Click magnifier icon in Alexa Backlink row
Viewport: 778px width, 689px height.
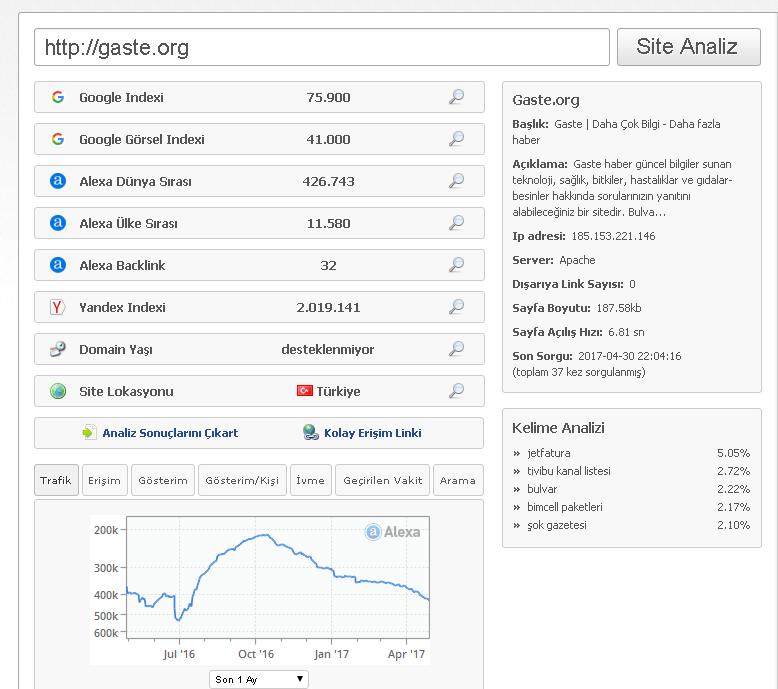[x=456, y=265]
